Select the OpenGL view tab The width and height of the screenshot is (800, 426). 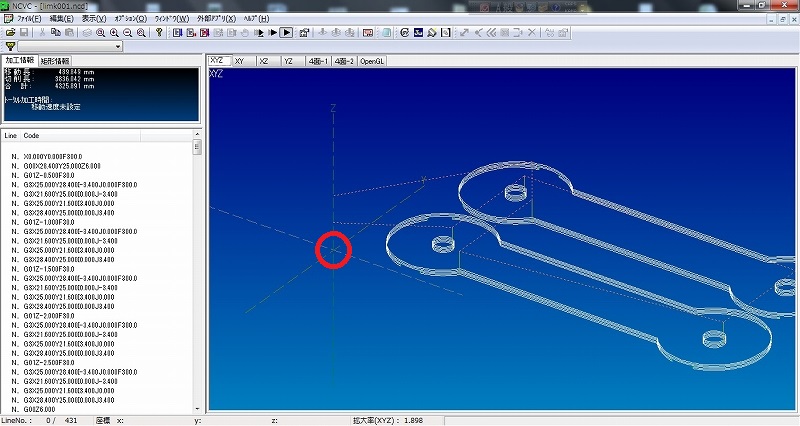coord(373,60)
